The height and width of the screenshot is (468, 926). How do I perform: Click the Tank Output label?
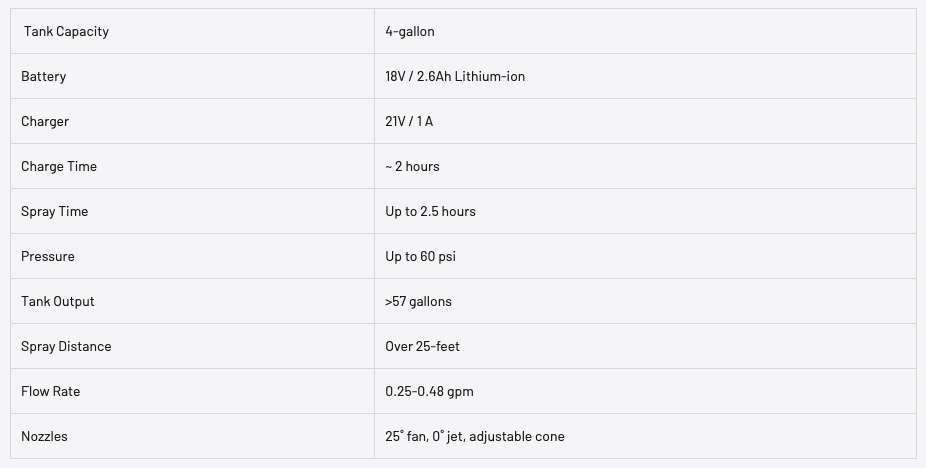(58, 301)
